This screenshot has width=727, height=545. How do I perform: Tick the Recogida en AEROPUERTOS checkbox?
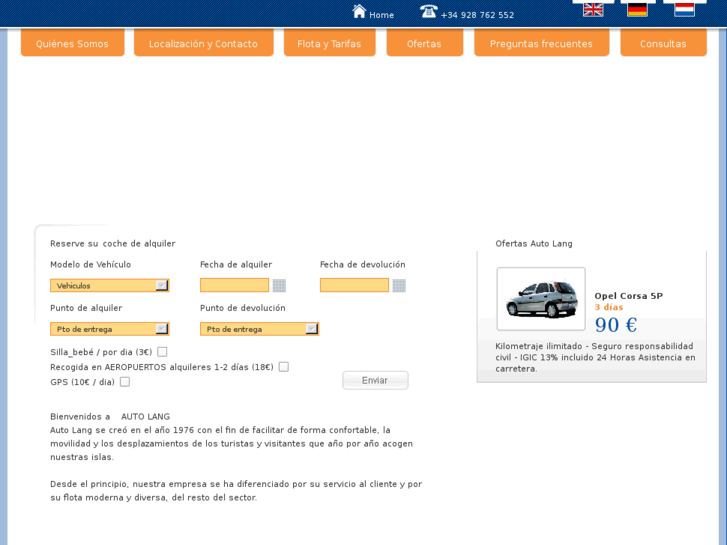click(x=284, y=367)
